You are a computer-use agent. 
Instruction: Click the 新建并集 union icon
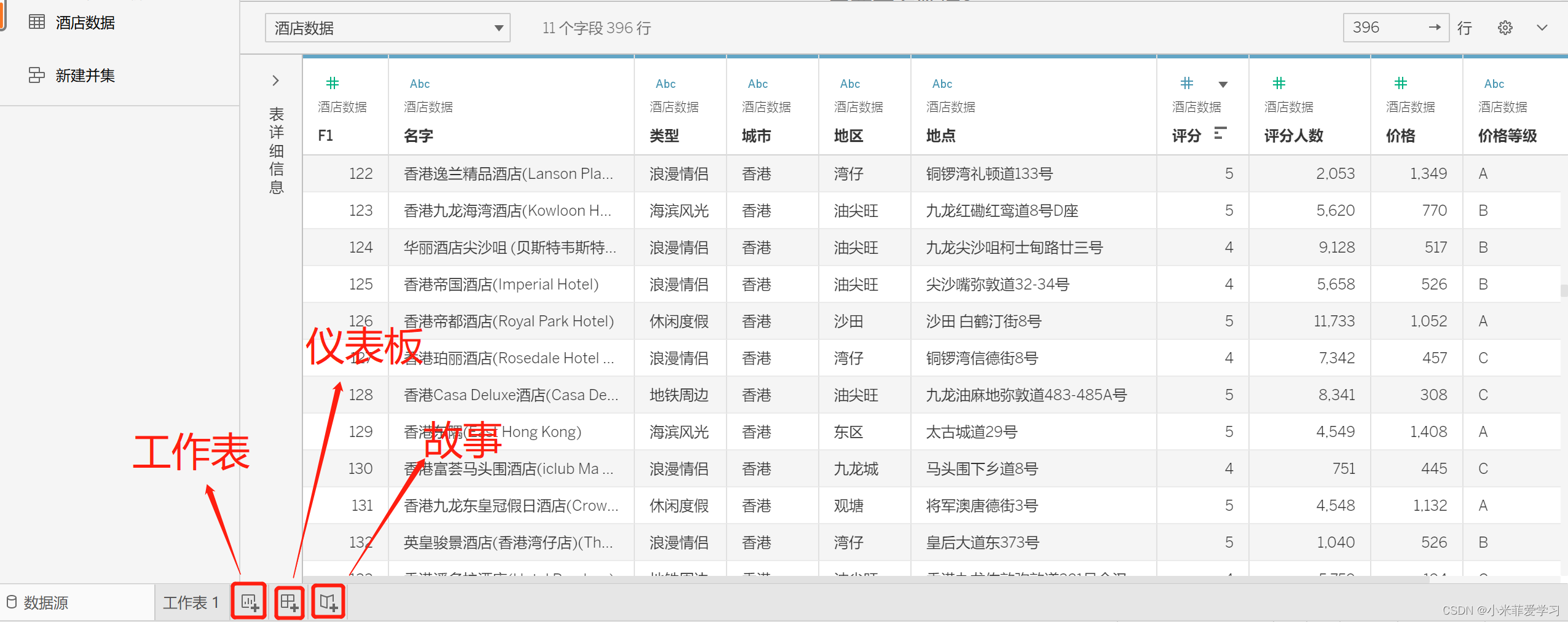(37, 75)
